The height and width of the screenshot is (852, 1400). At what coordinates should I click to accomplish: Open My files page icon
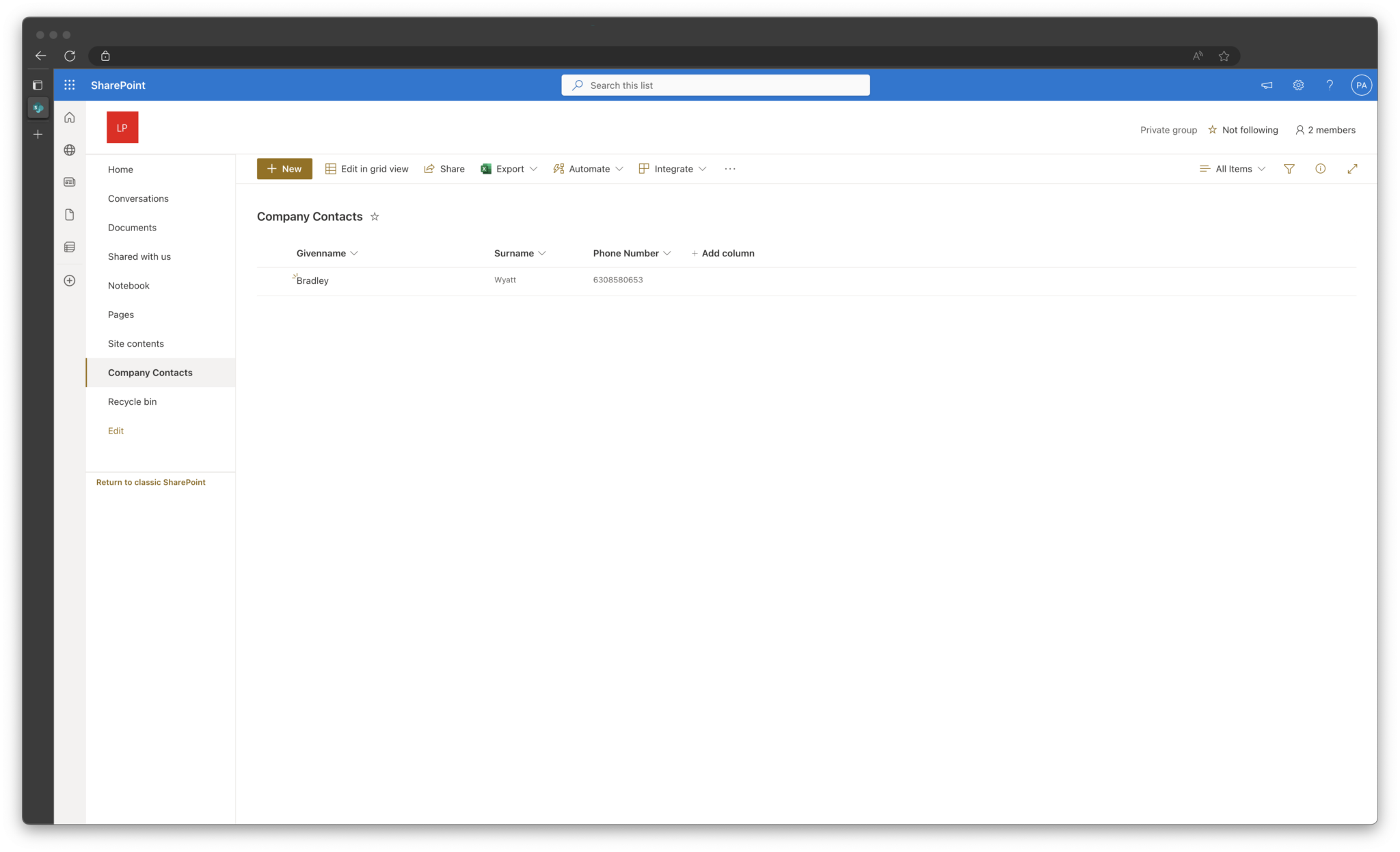(x=70, y=215)
